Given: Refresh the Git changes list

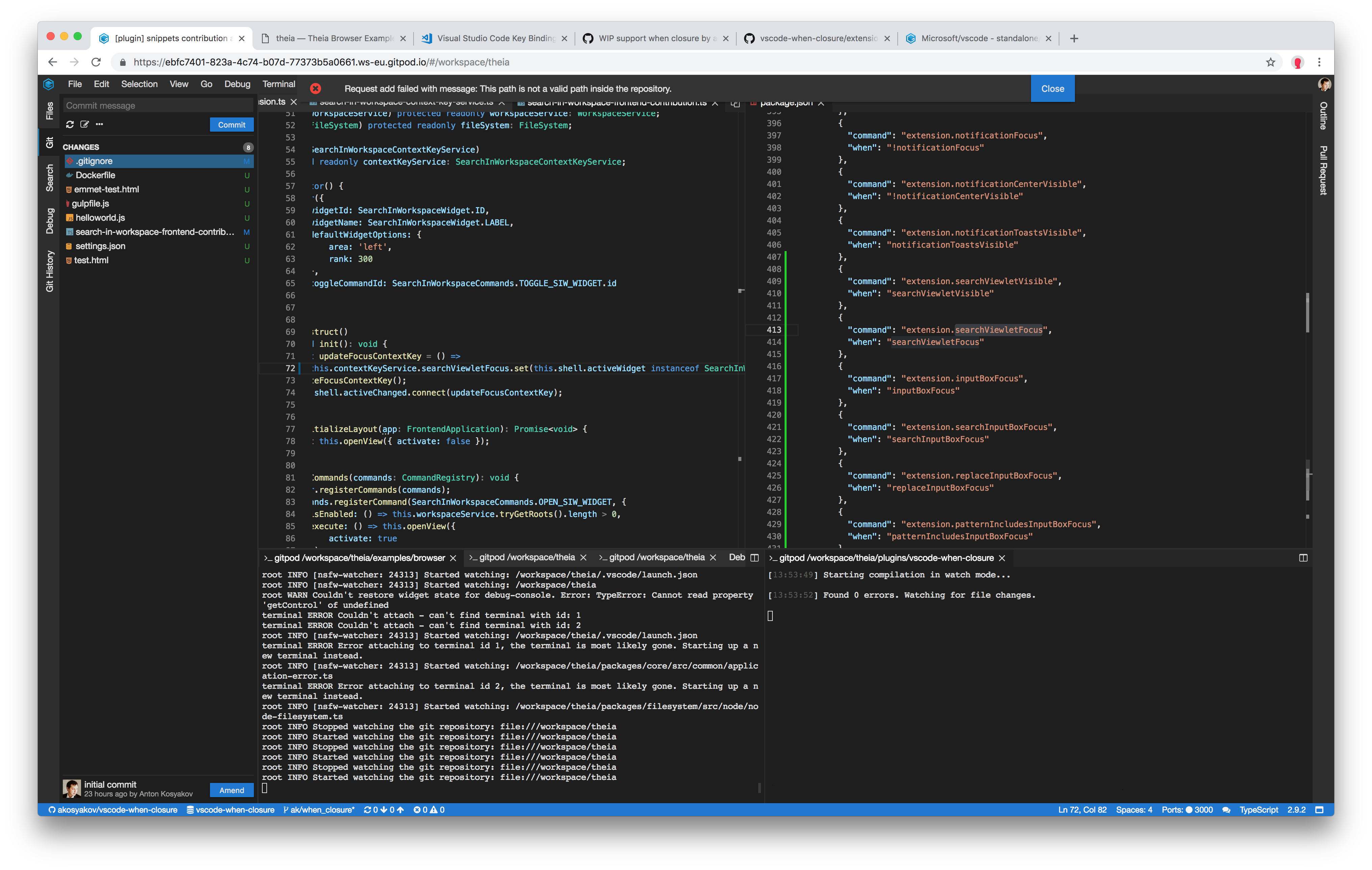Looking at the screenshot, I should pos(70,124).
